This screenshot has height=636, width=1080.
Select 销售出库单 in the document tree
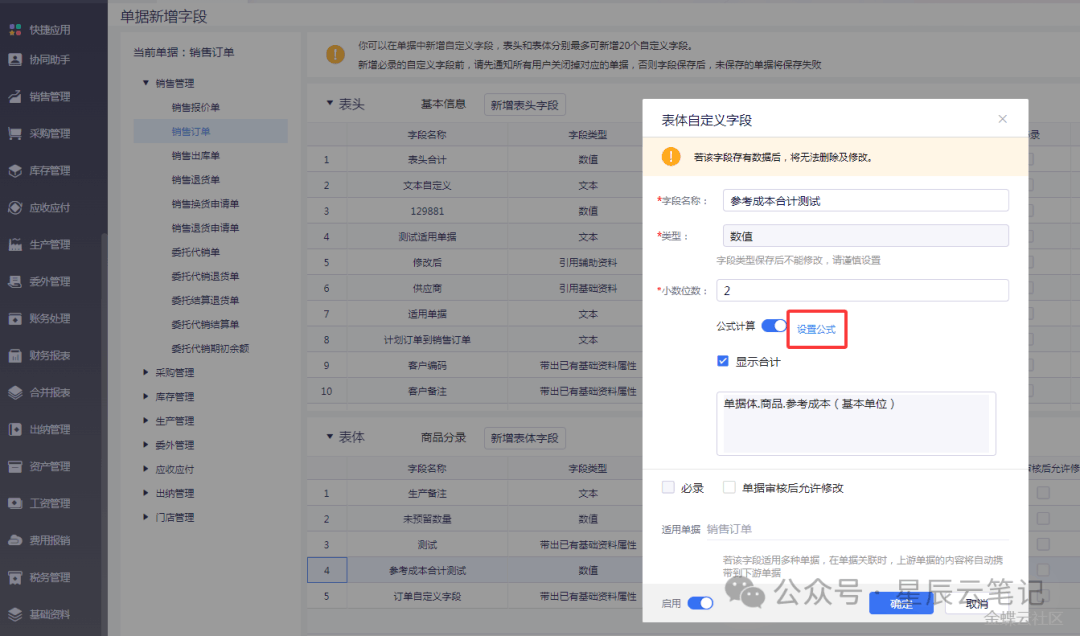click(x=195, y=156)
